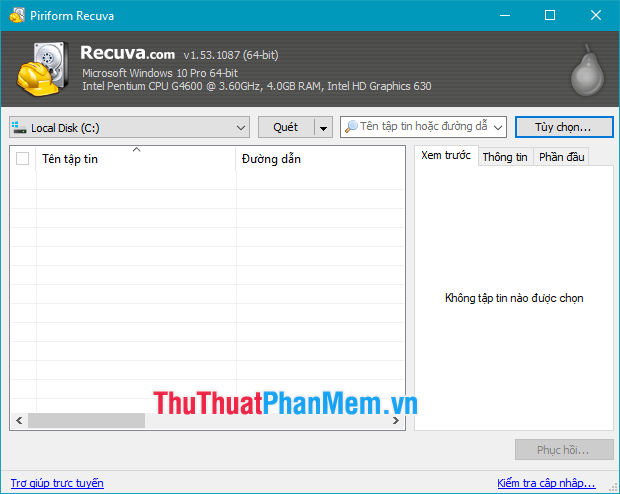Minimize the Piriform Recuva window
The height and width of the screenshot is (494, 620).
pyautogui.click(x=505, y=15)
